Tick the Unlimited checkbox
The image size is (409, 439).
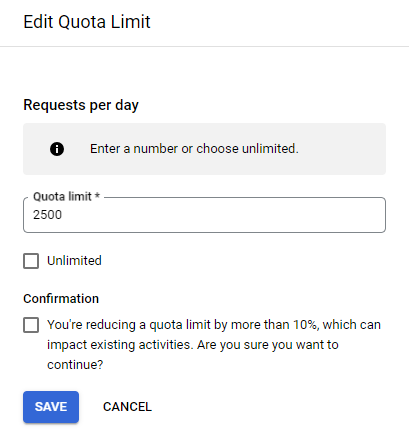coord(31,261)
